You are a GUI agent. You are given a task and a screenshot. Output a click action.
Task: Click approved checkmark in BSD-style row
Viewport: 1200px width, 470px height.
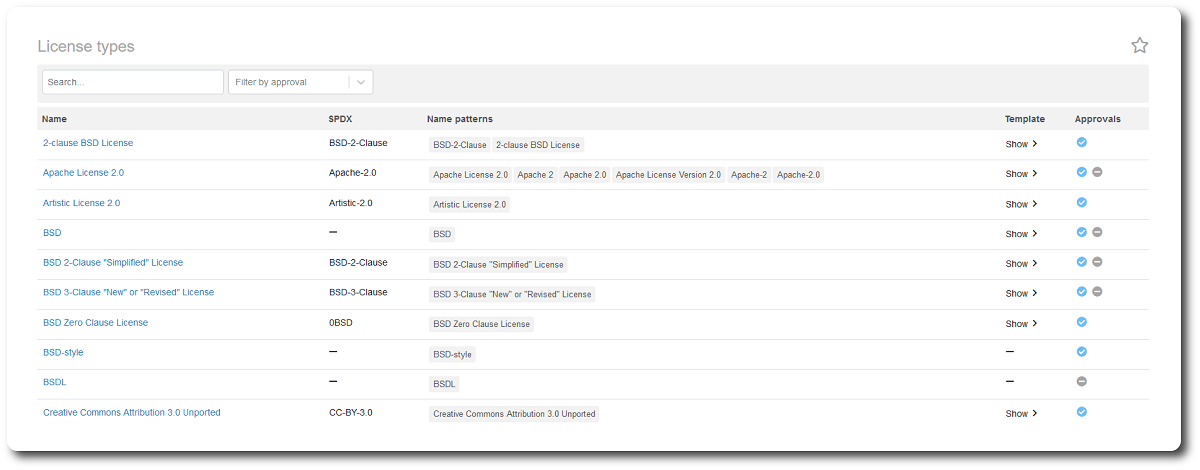coord(1081,352)
